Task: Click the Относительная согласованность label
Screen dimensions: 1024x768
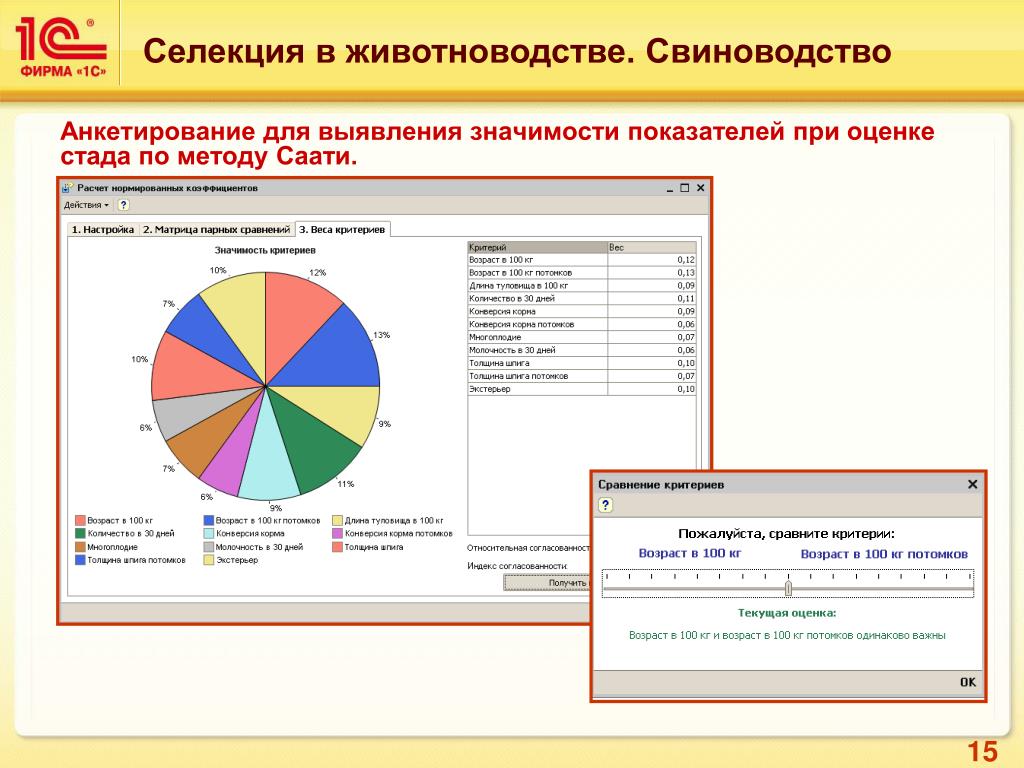Action: point(528,548)
